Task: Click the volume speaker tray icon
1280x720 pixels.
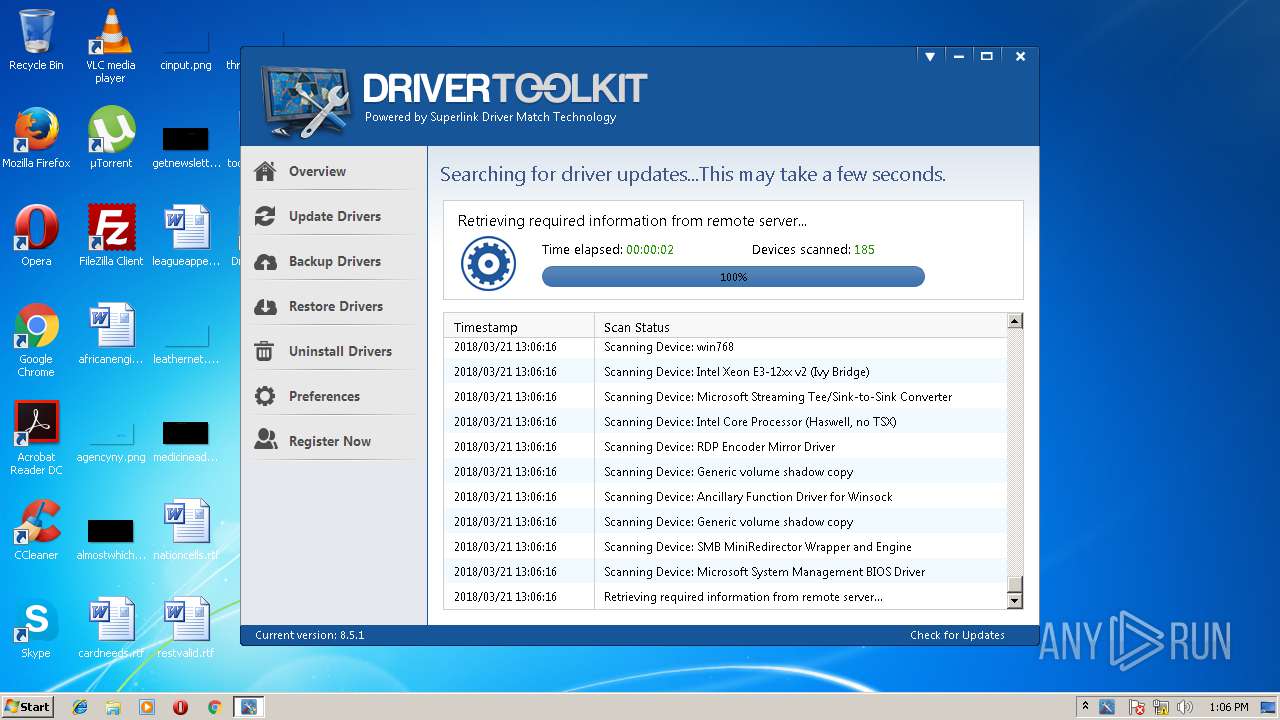Action: [x=1187, y=707]
